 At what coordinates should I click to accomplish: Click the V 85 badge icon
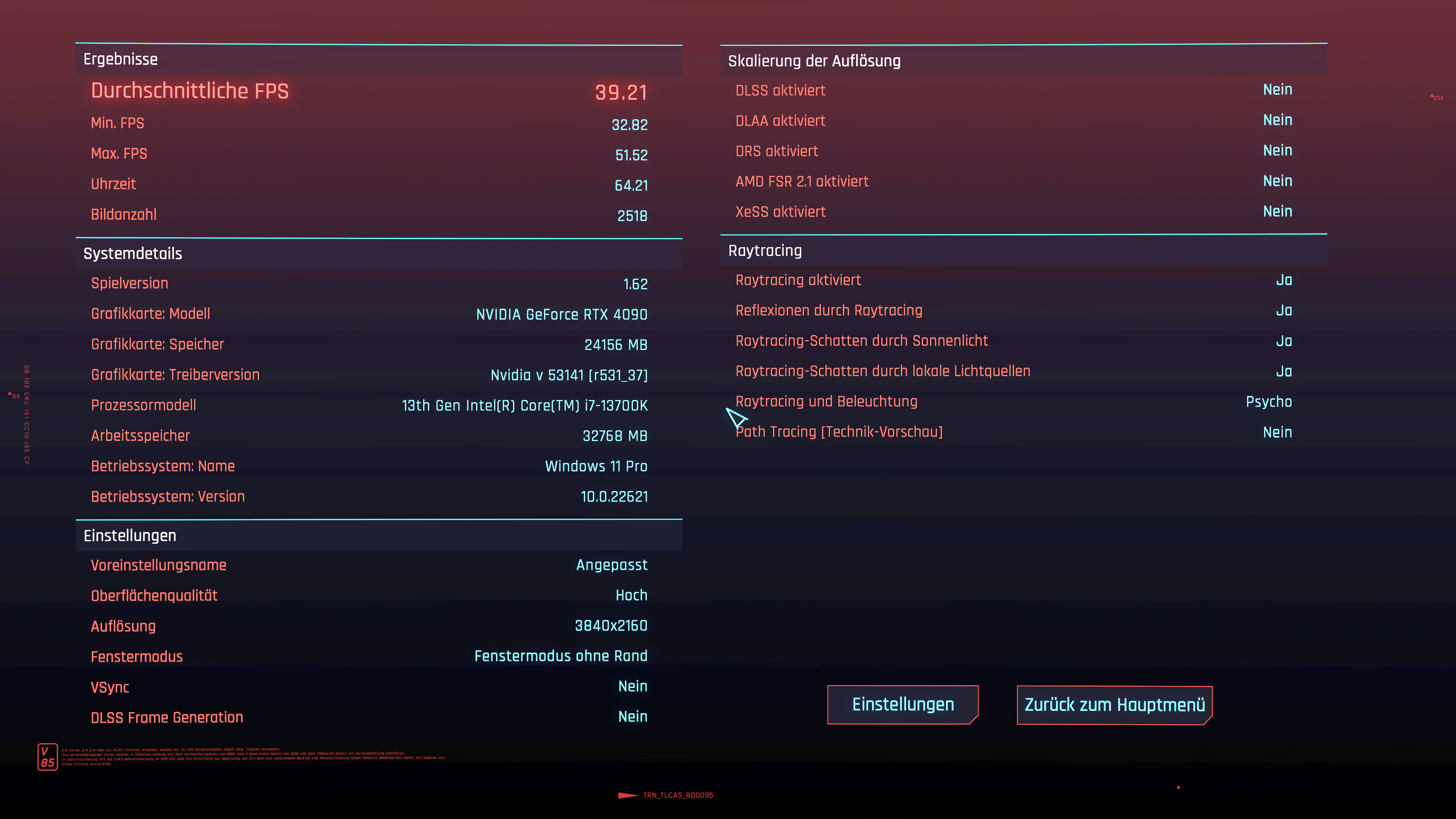pyautogui.click(x=47, y=756)
